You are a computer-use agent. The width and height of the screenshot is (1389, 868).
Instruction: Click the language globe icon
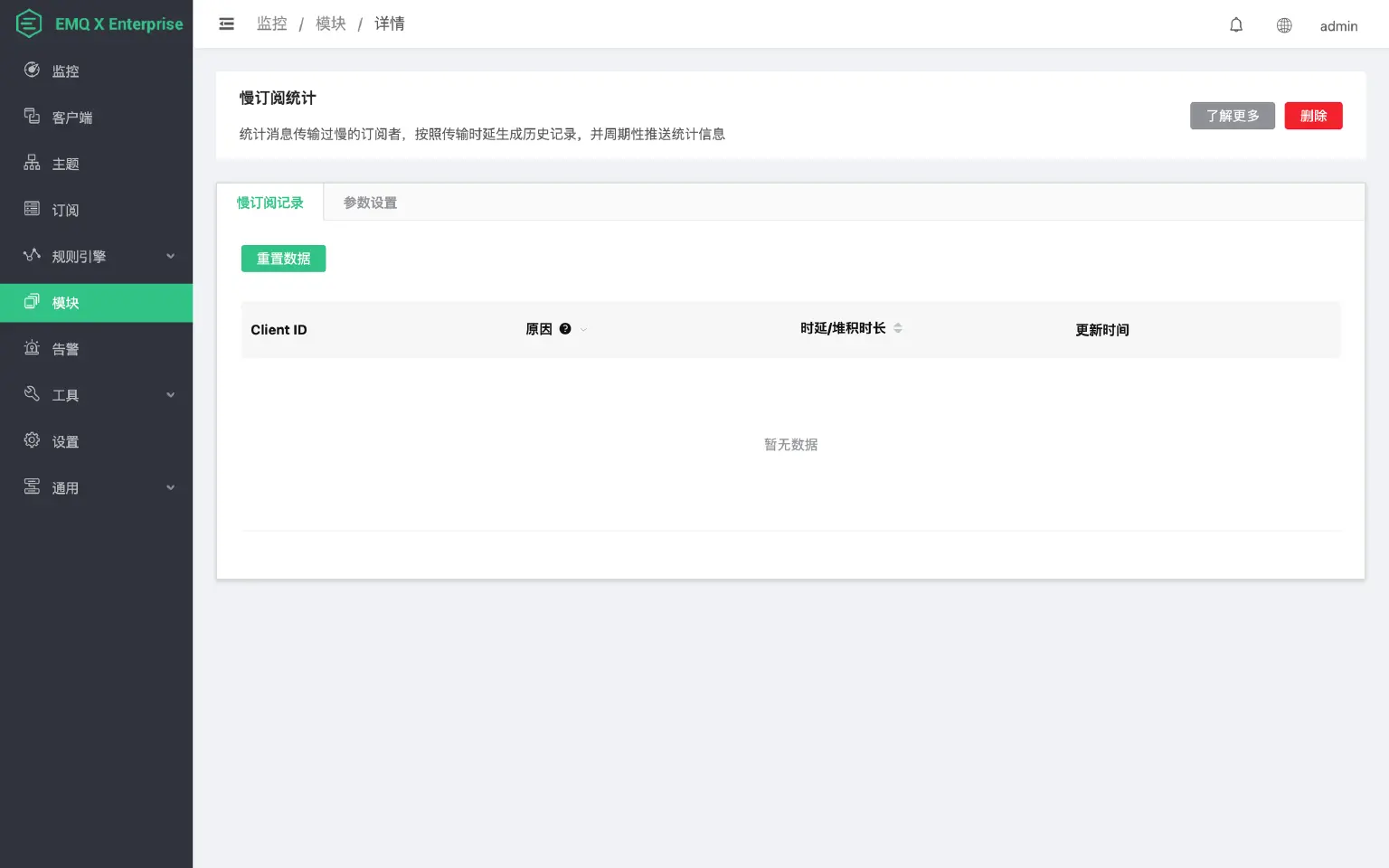tap(1284, 25)
